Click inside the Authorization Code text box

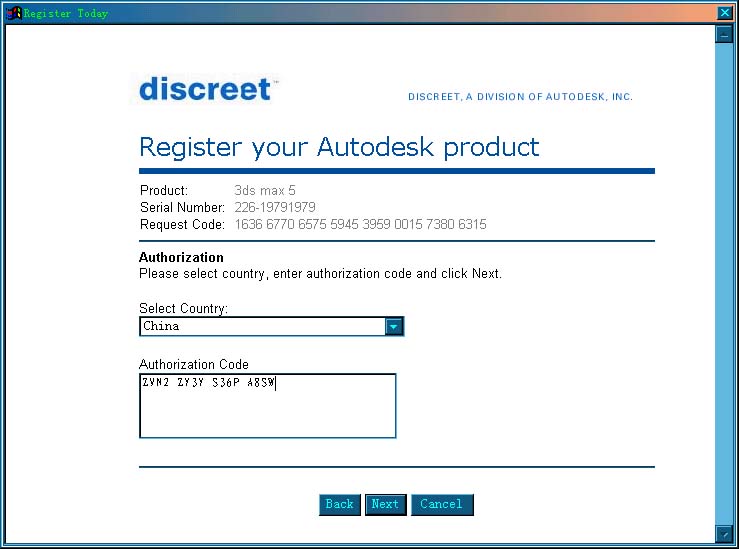click(267, 406)
